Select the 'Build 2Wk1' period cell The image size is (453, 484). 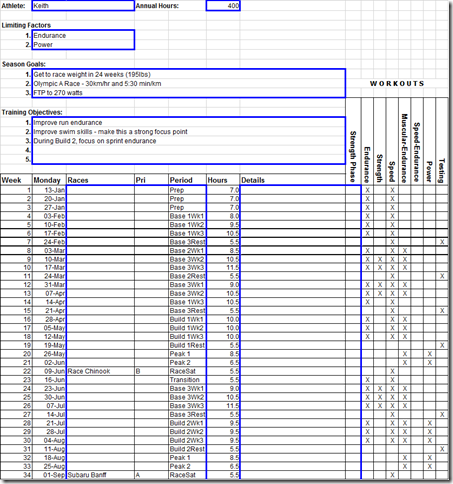coord(187,423)
